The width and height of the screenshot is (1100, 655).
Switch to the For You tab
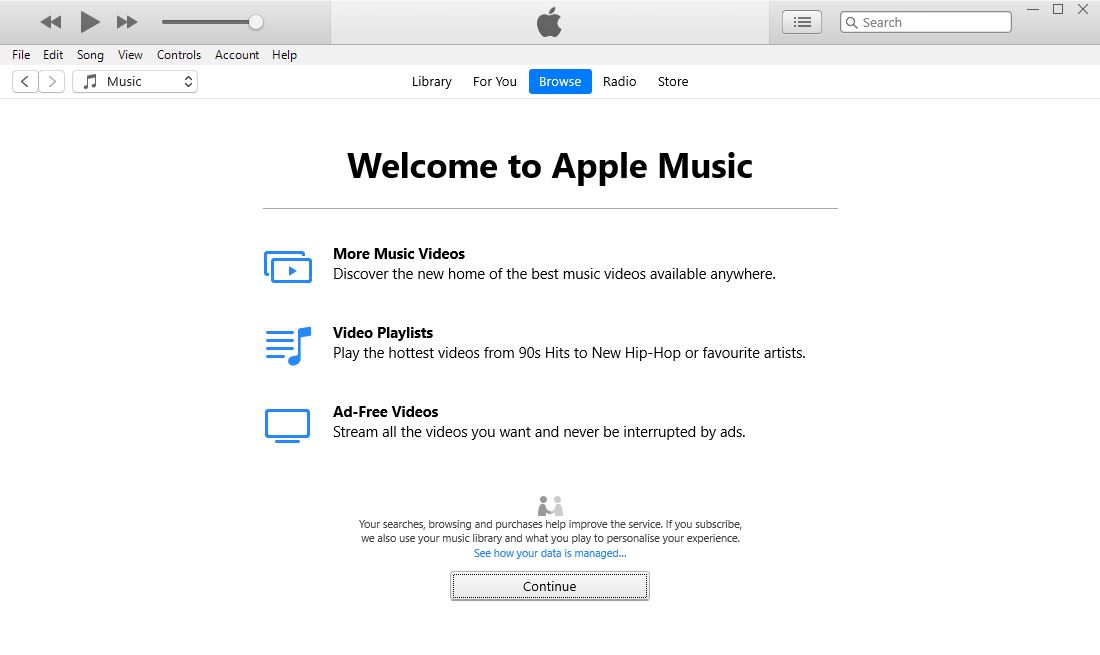click(x=495, y=81)
